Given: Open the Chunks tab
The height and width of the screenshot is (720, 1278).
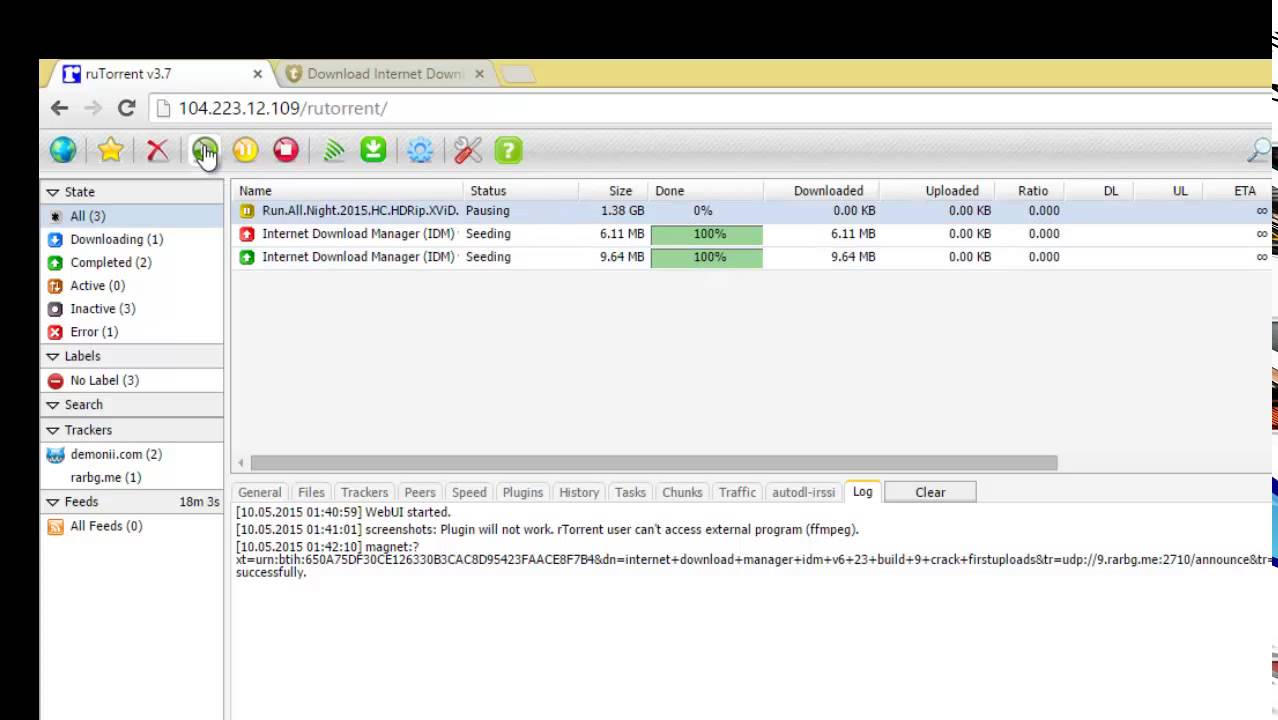Looking at the screenshot, I should pyautogui.click(x=682, y=492).
